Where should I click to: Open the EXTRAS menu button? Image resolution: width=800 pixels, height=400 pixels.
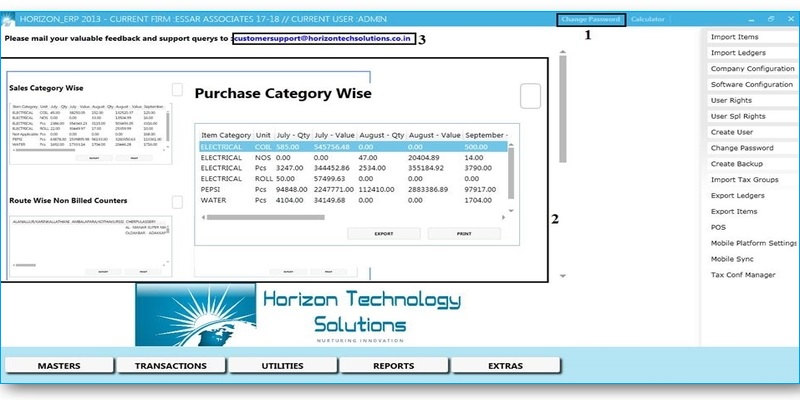tap(506, 366)
